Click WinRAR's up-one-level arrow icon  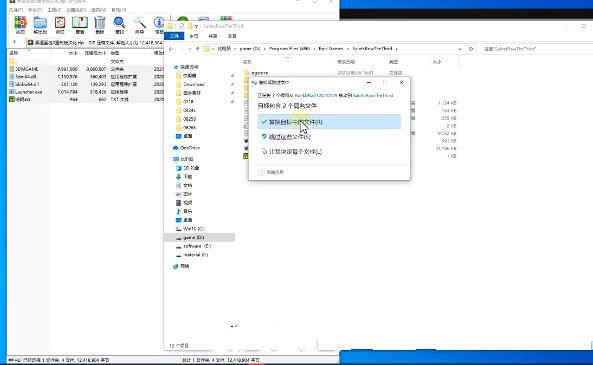[x=14, y=42]
